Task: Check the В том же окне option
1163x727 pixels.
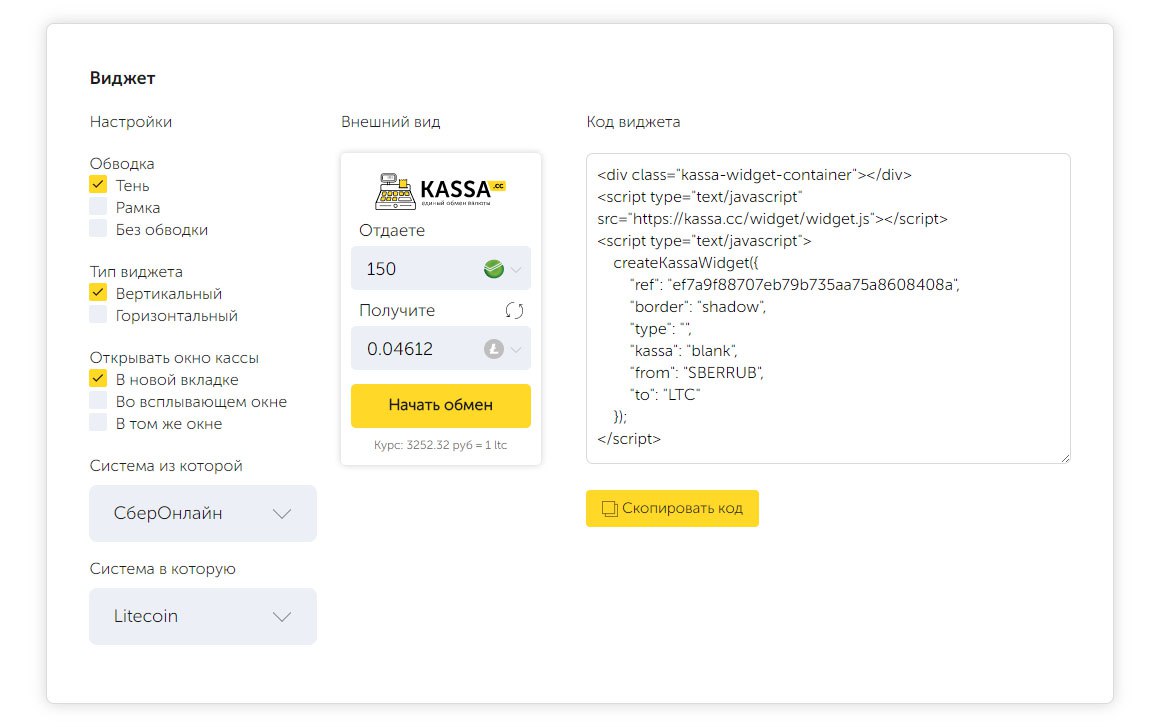Action: tap(98, 423)
